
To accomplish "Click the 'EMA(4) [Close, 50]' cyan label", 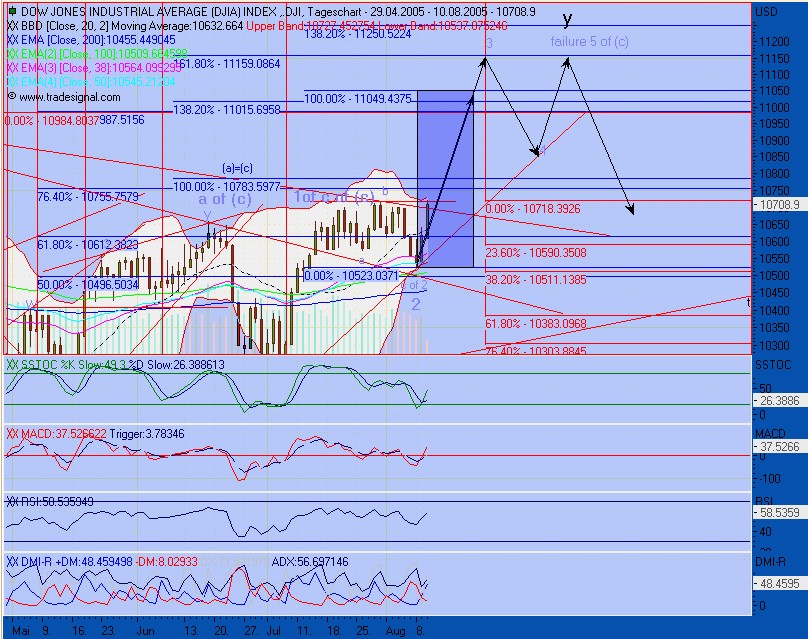I will click(x=98, y=81).
